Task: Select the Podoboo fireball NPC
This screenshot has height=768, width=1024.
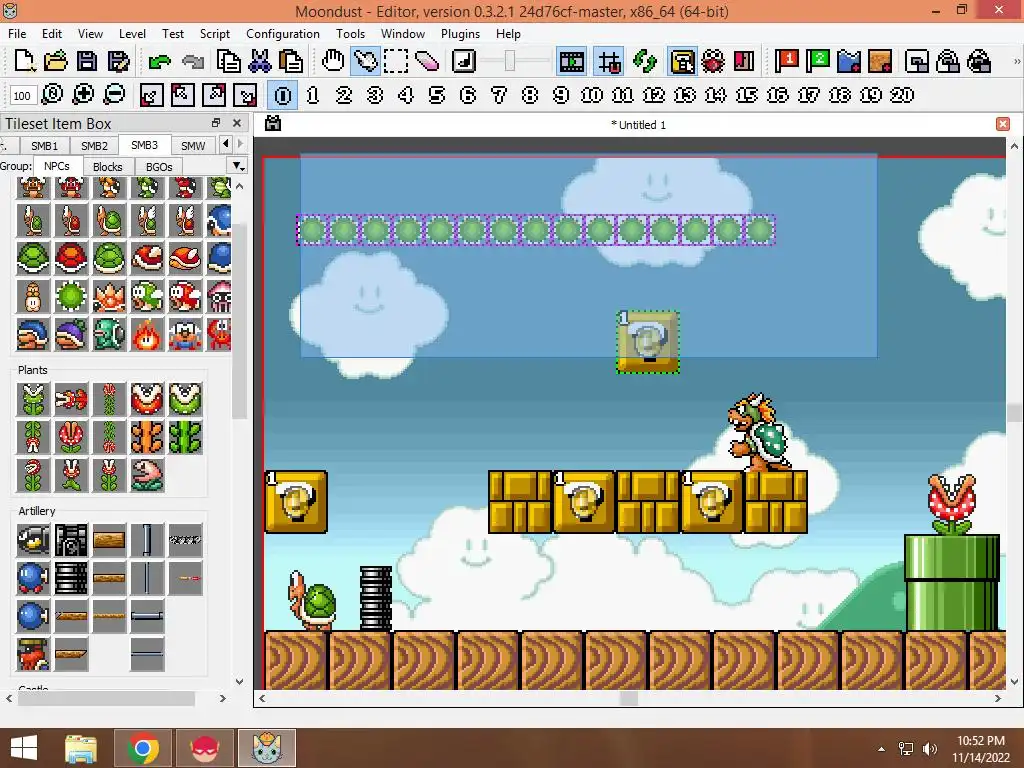Action: tap(147, 334)
